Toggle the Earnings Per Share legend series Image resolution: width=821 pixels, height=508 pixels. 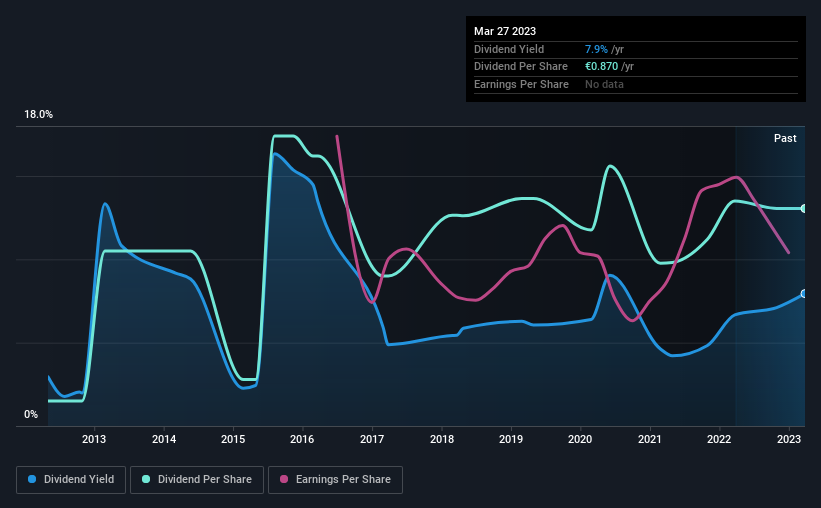(335, 480)
